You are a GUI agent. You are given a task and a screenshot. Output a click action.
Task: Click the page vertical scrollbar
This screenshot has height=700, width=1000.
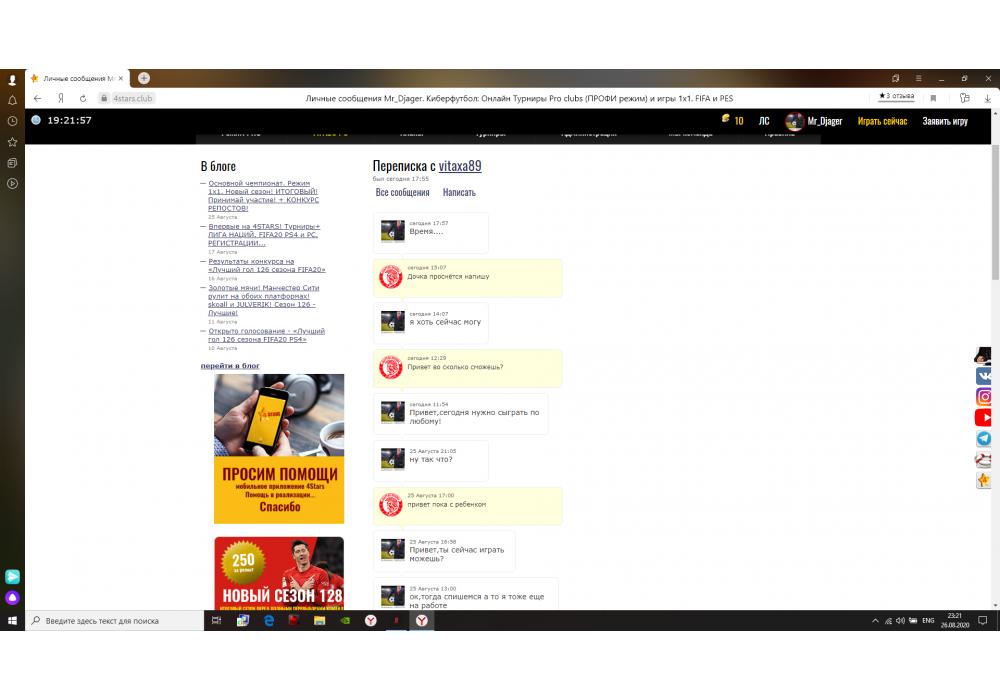[995, 213]
